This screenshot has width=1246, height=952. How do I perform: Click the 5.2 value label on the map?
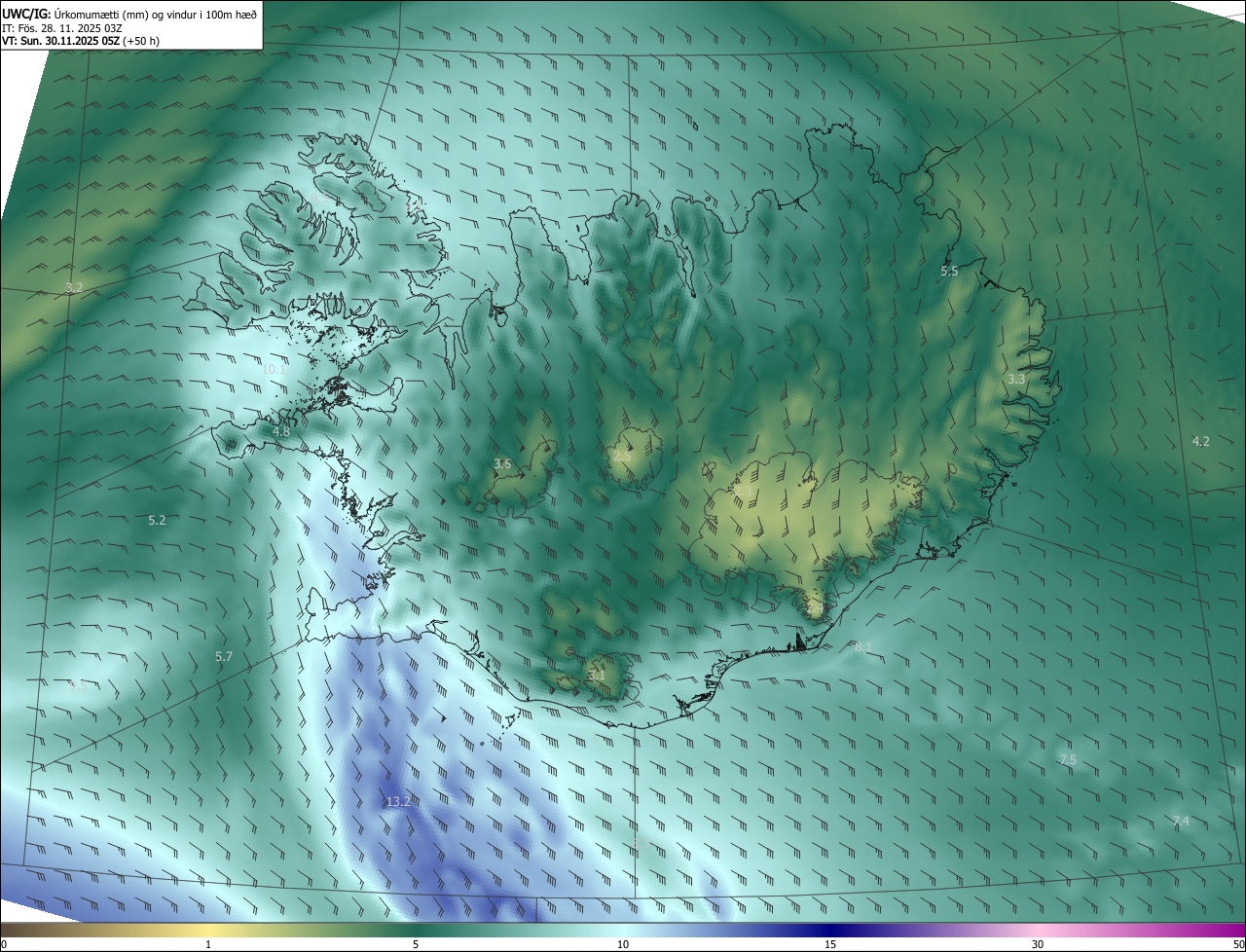tap(157, 521)
